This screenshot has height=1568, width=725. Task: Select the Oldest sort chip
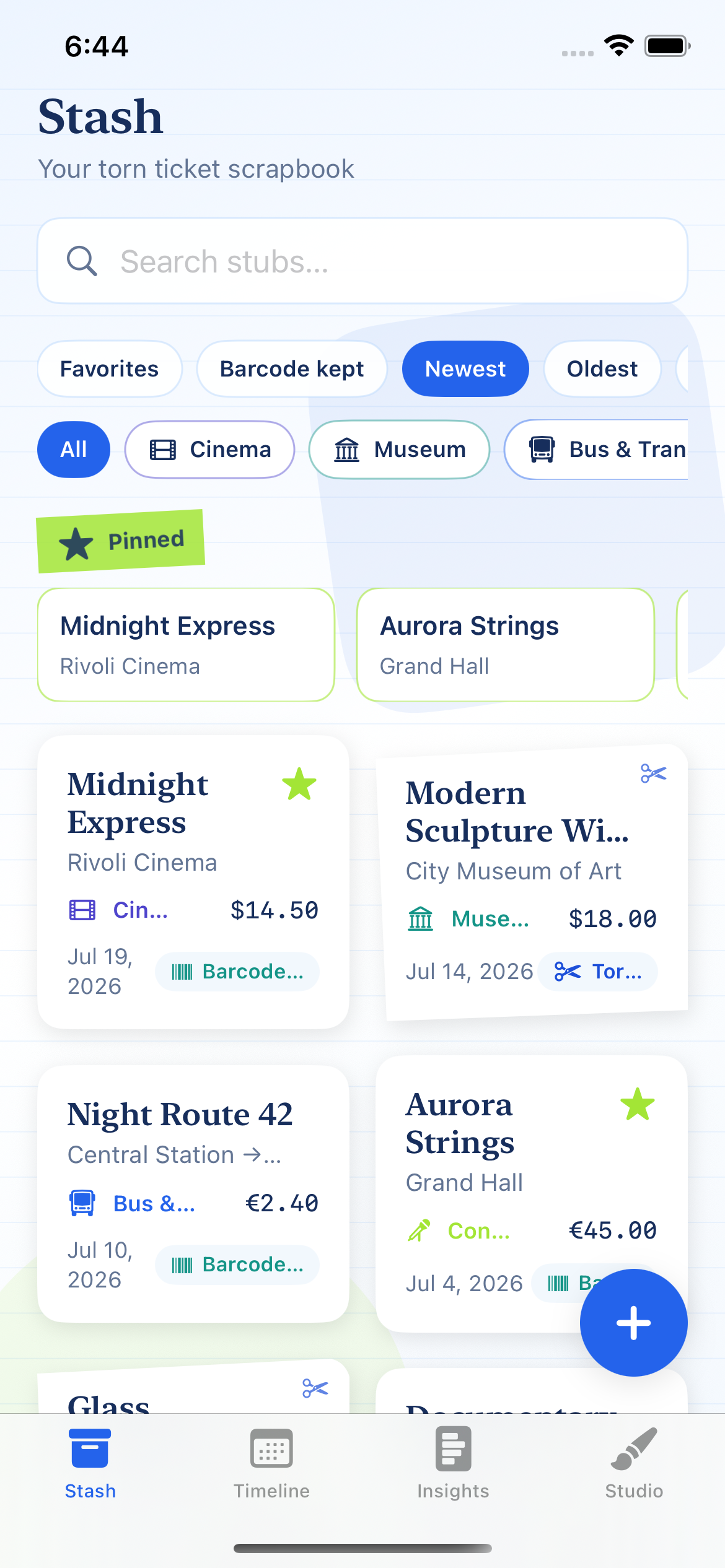(602, 369)
